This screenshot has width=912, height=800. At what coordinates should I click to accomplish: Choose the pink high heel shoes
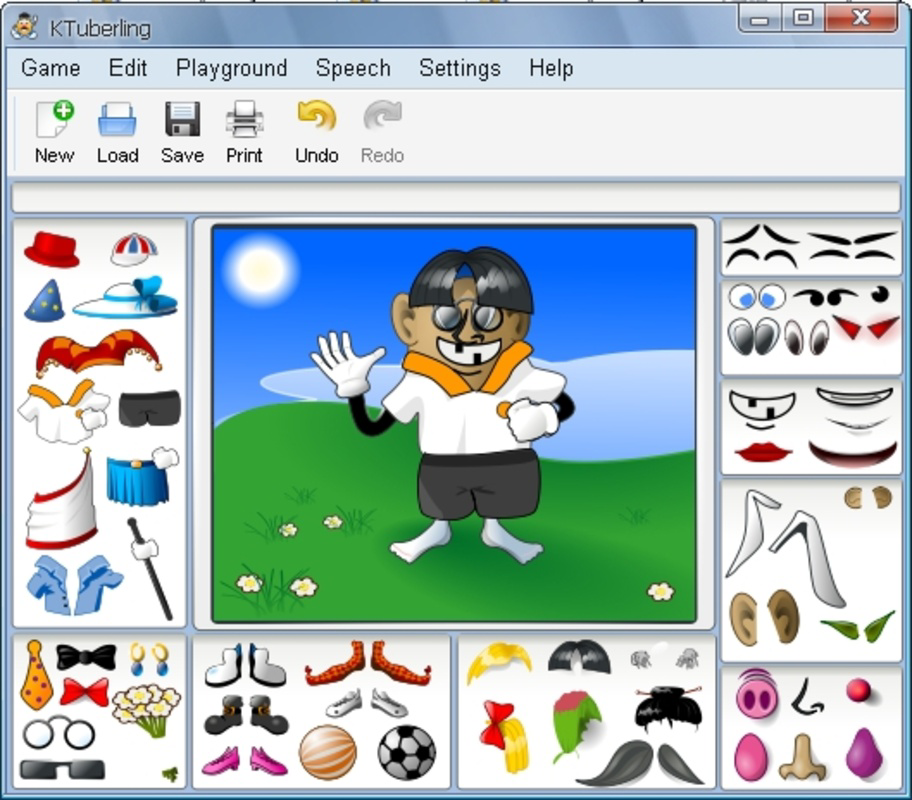pos(244,760)
